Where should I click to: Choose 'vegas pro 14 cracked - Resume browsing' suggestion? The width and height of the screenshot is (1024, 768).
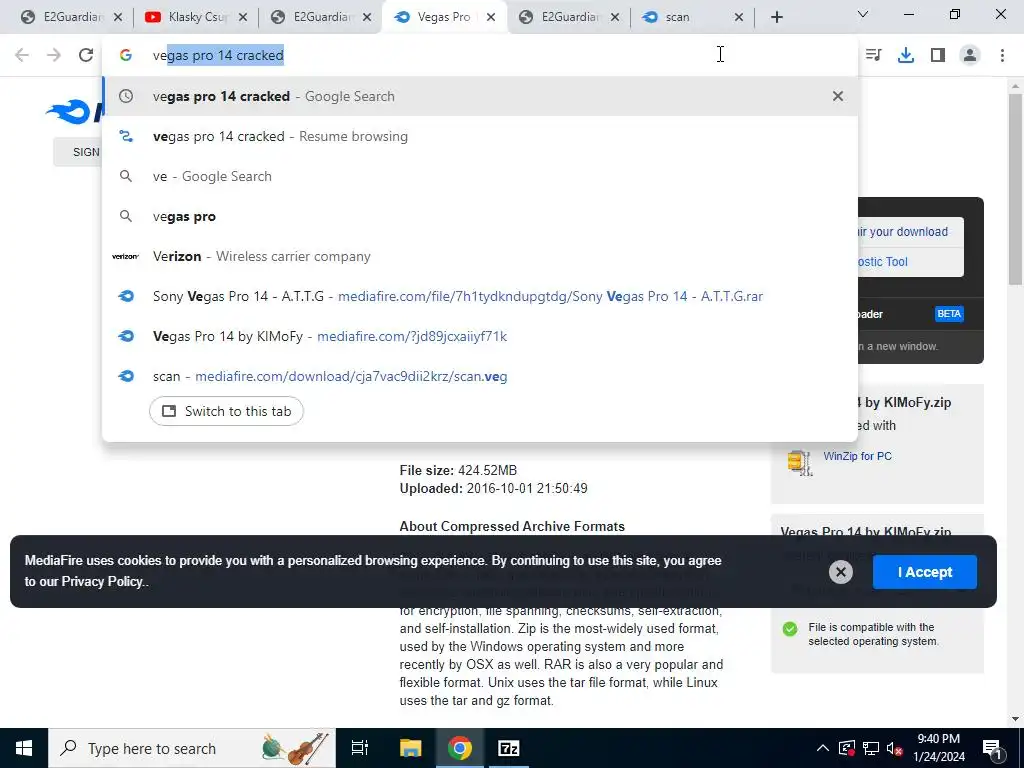point(479,136)
